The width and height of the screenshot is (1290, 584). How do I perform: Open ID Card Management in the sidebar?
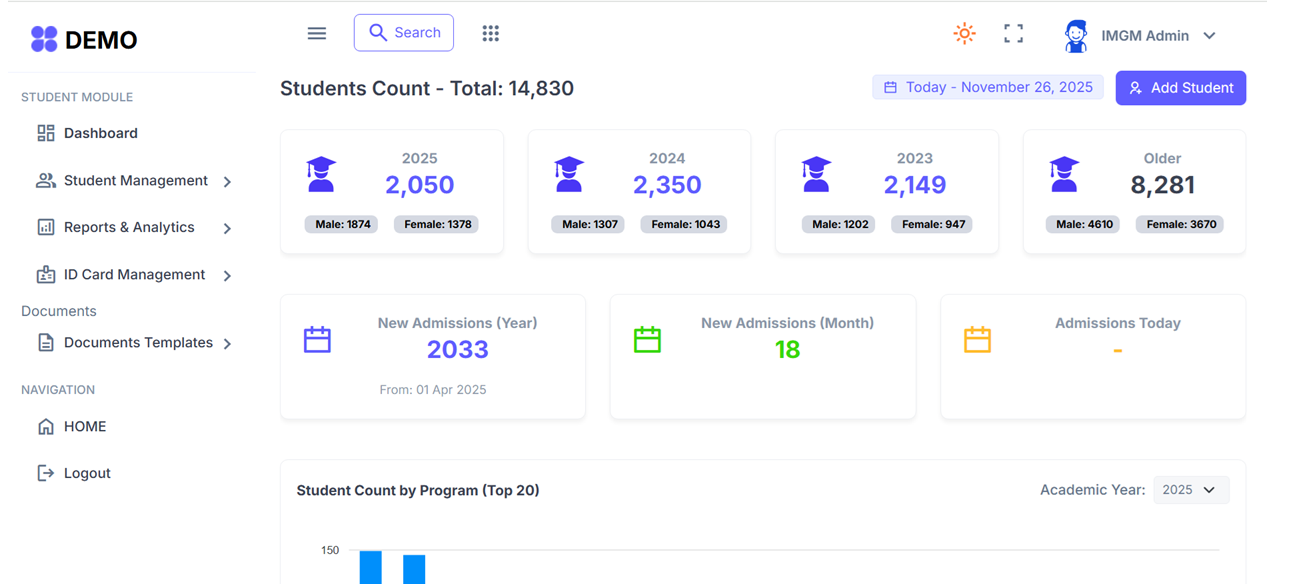click(x=134, y=274)
